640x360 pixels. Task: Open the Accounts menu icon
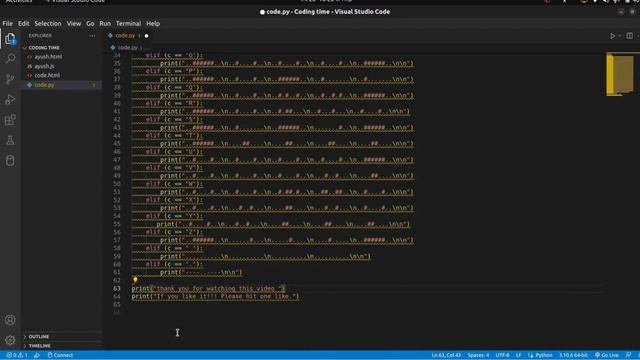click(10, 320)
